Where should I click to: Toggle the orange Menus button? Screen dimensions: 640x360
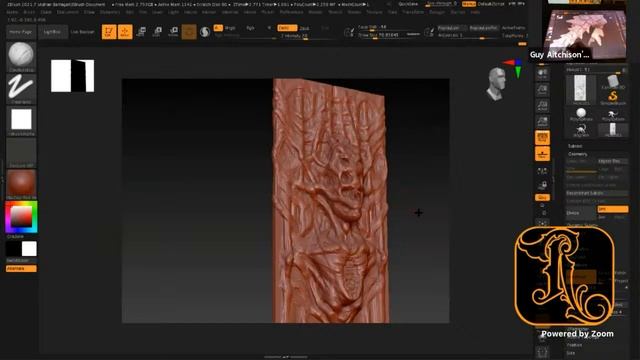[469, 4]
